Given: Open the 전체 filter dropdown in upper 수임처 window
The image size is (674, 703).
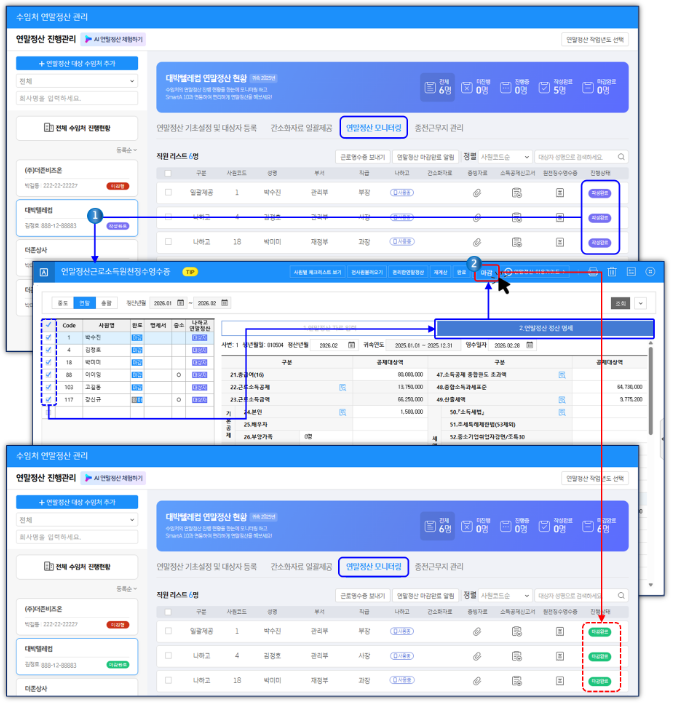Looking at the screenshot, I should tap(77, 81).
